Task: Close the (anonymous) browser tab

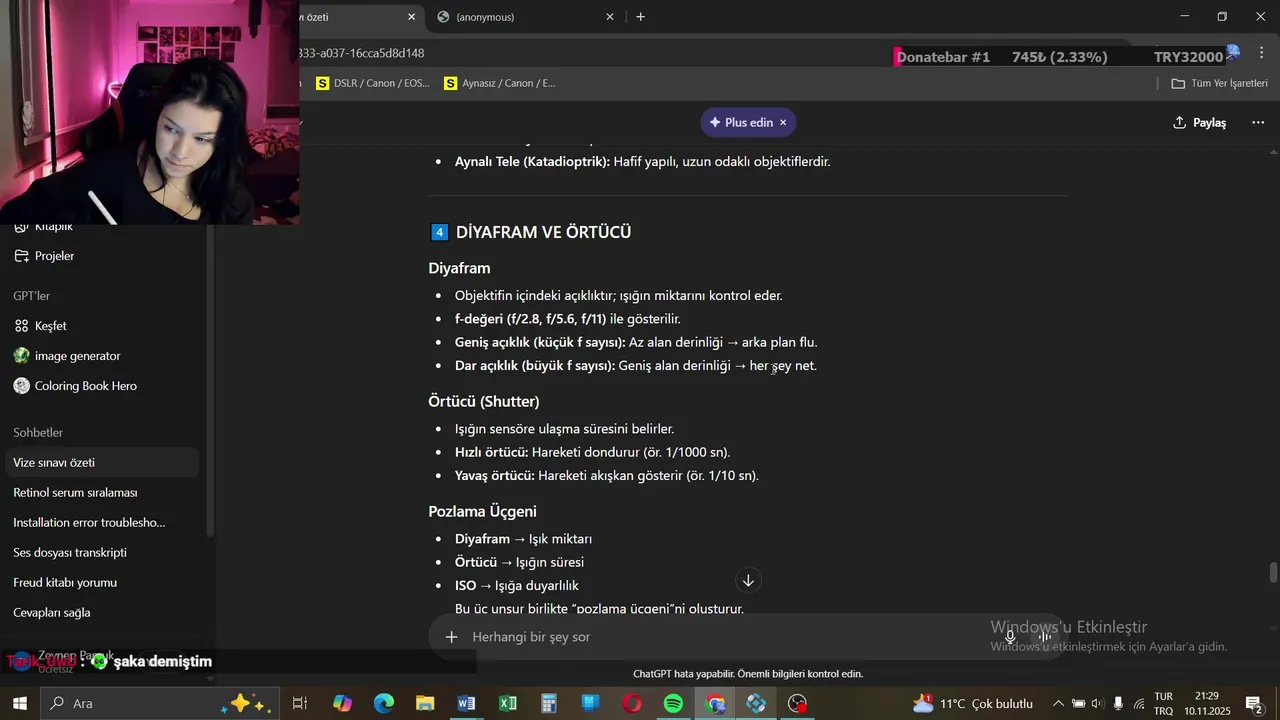Action: tap(610, 17)
